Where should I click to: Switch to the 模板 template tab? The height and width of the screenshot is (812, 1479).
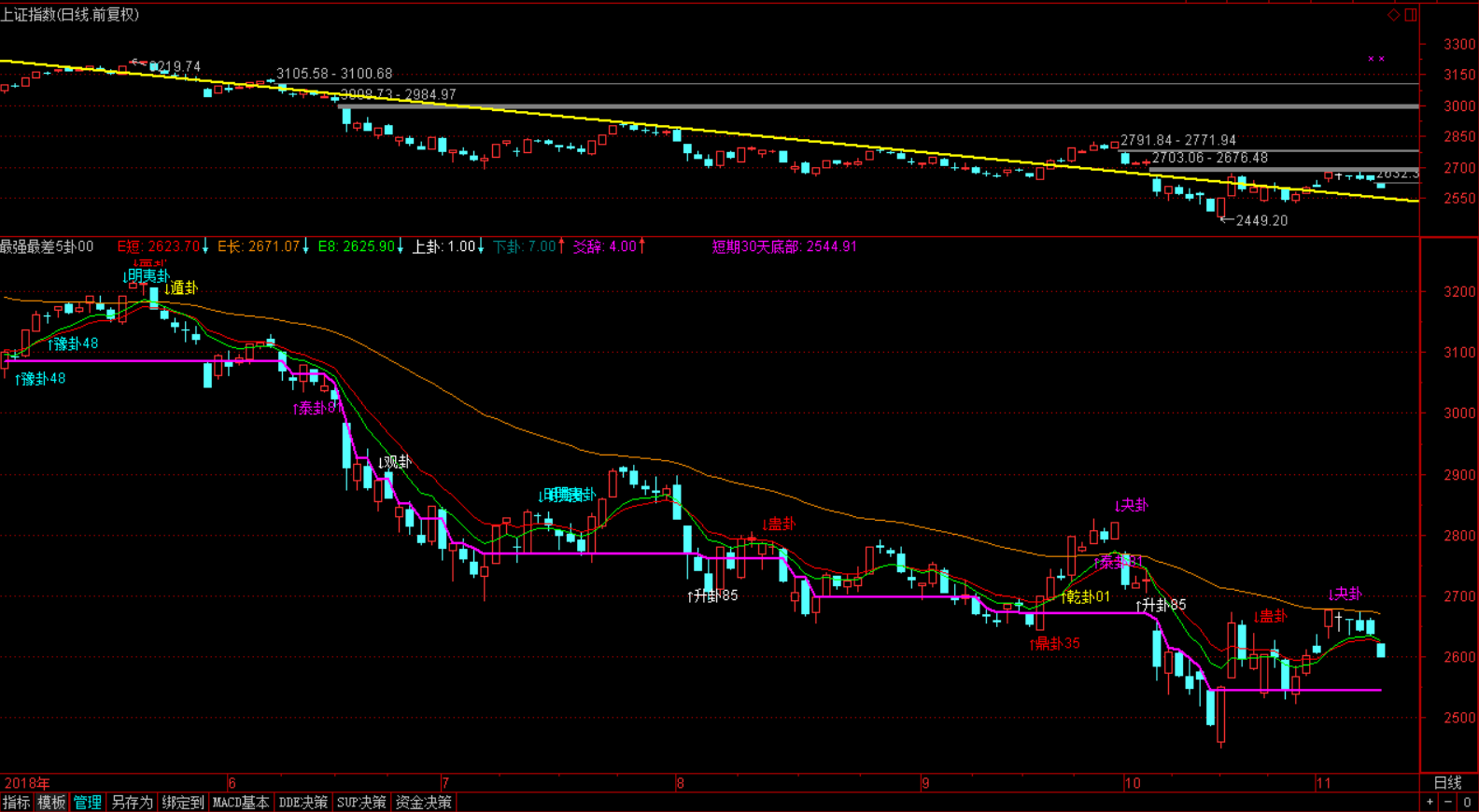coord(51,803)
